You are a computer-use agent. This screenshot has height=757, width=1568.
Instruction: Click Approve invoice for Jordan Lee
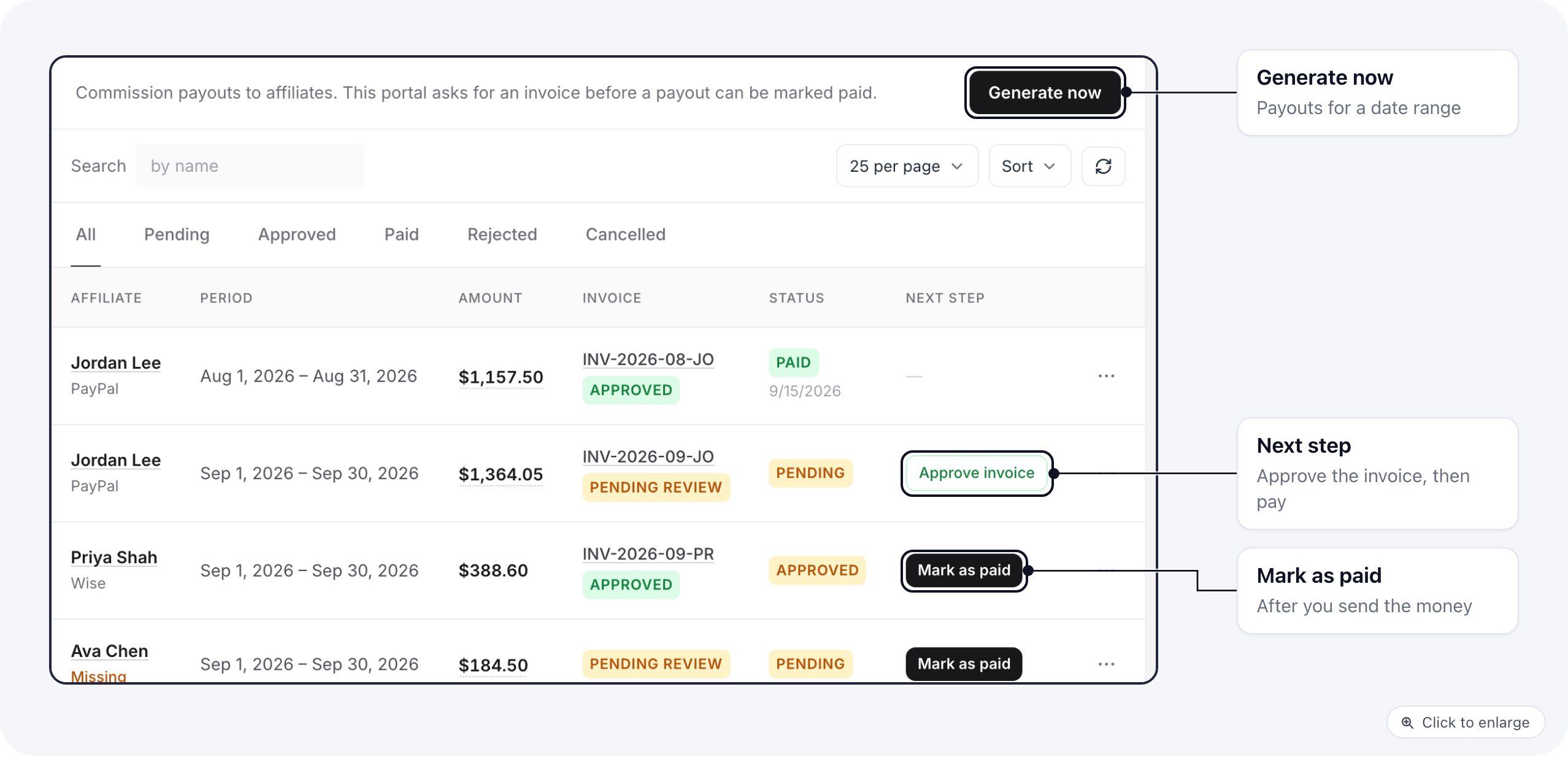pyautogui.click(x=977, y=473)
